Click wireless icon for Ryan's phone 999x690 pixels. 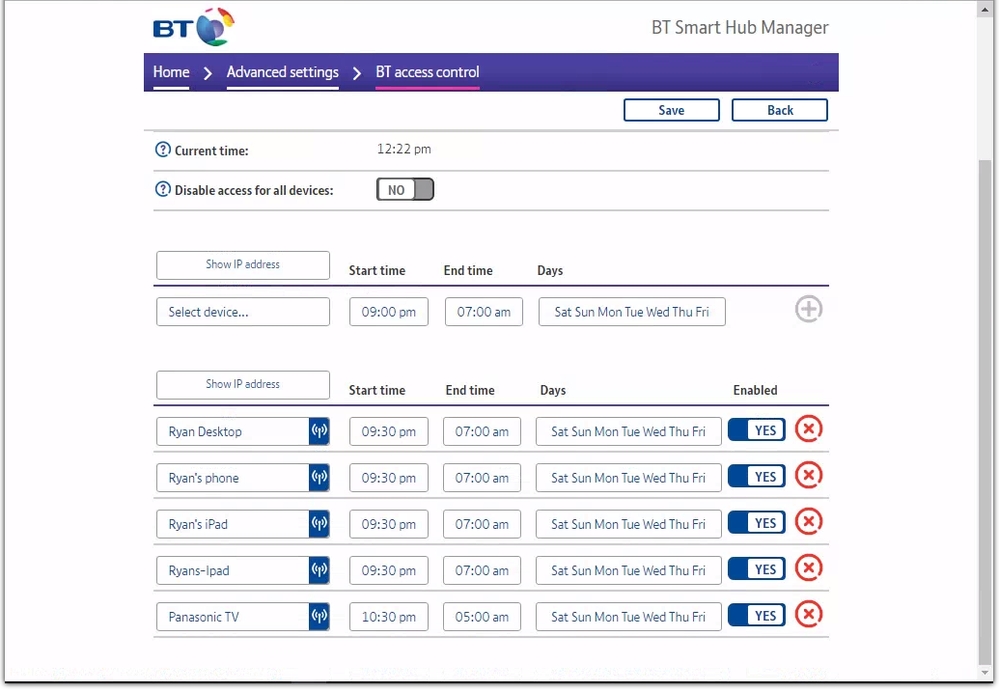pyautogui.click(x=319, y=477)
